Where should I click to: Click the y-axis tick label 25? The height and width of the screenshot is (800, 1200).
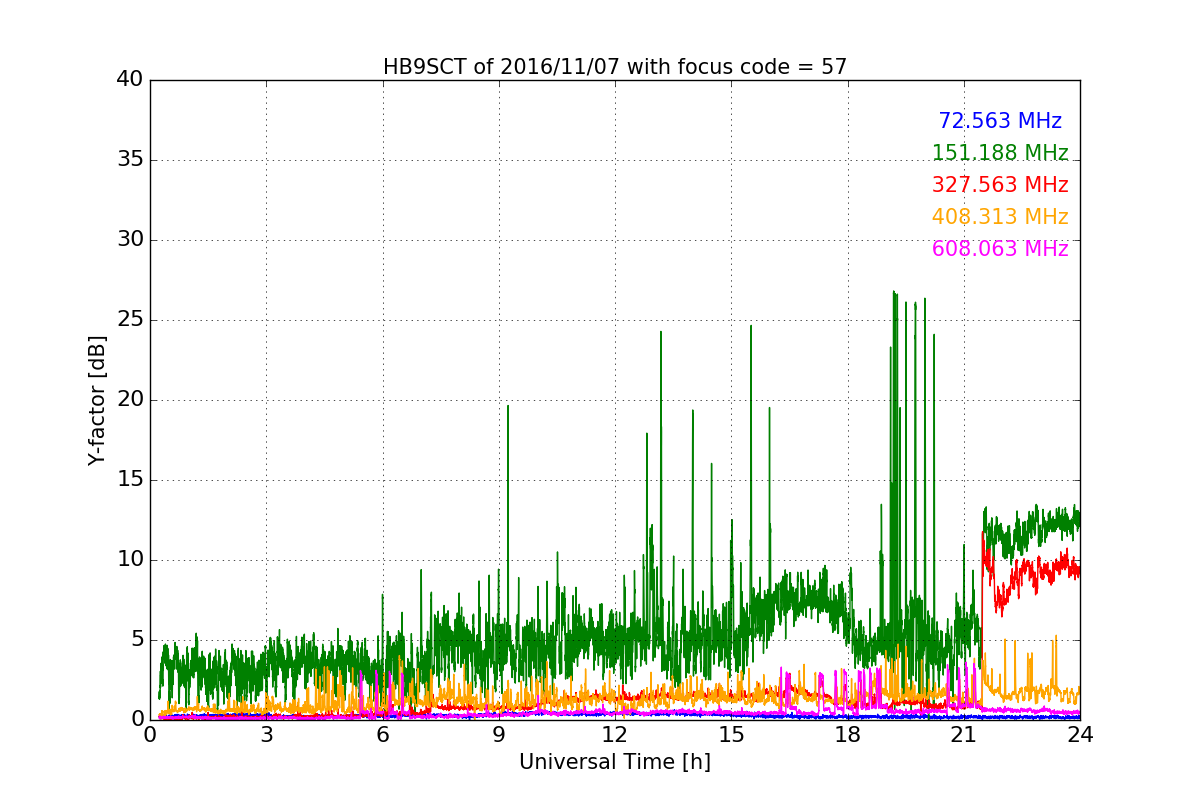130,320
